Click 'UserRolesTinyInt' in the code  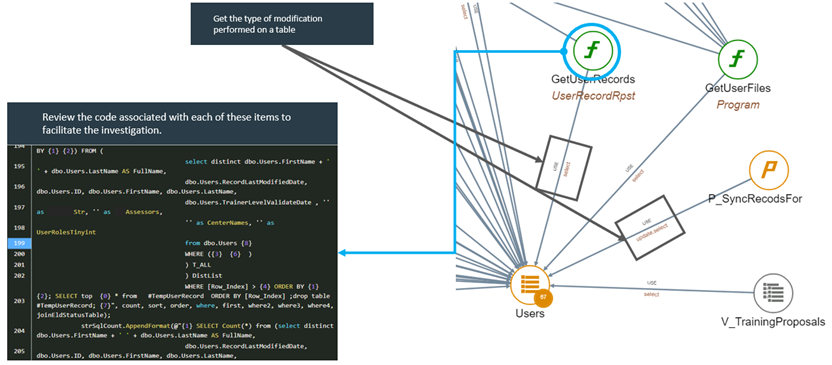coord(65,232)
